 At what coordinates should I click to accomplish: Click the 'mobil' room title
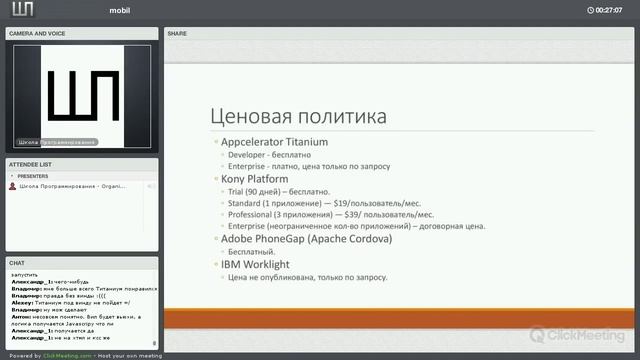[x=120, y=11]
